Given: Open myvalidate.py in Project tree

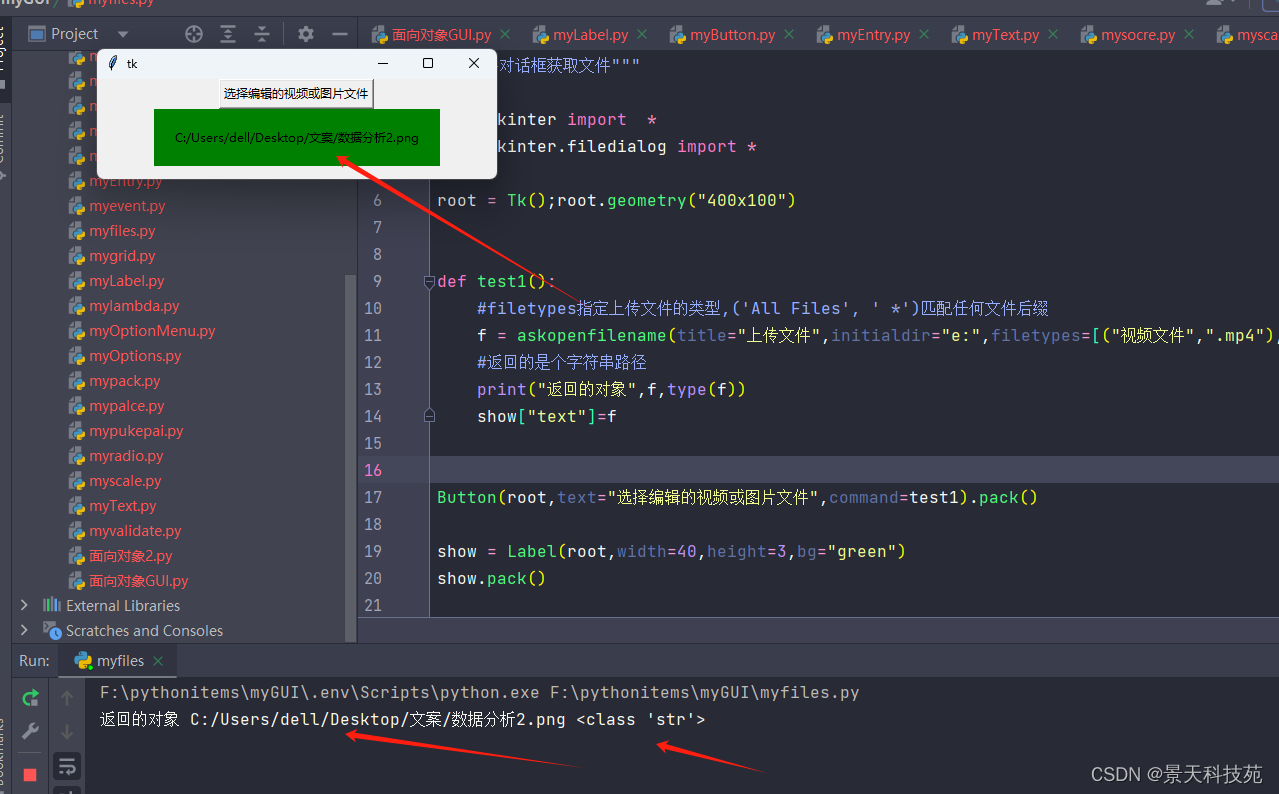Looking at the screenshot, I should (x=135, y=531).
